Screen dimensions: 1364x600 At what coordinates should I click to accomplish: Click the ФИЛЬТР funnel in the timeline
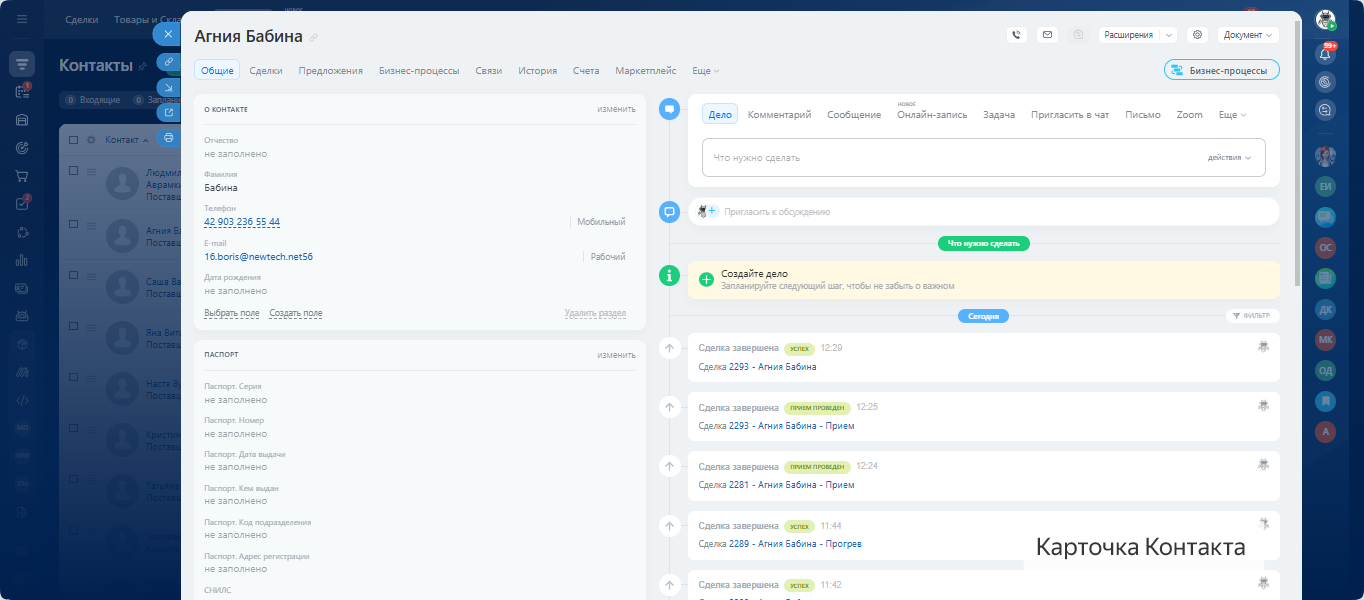[x=1252, y=316]
